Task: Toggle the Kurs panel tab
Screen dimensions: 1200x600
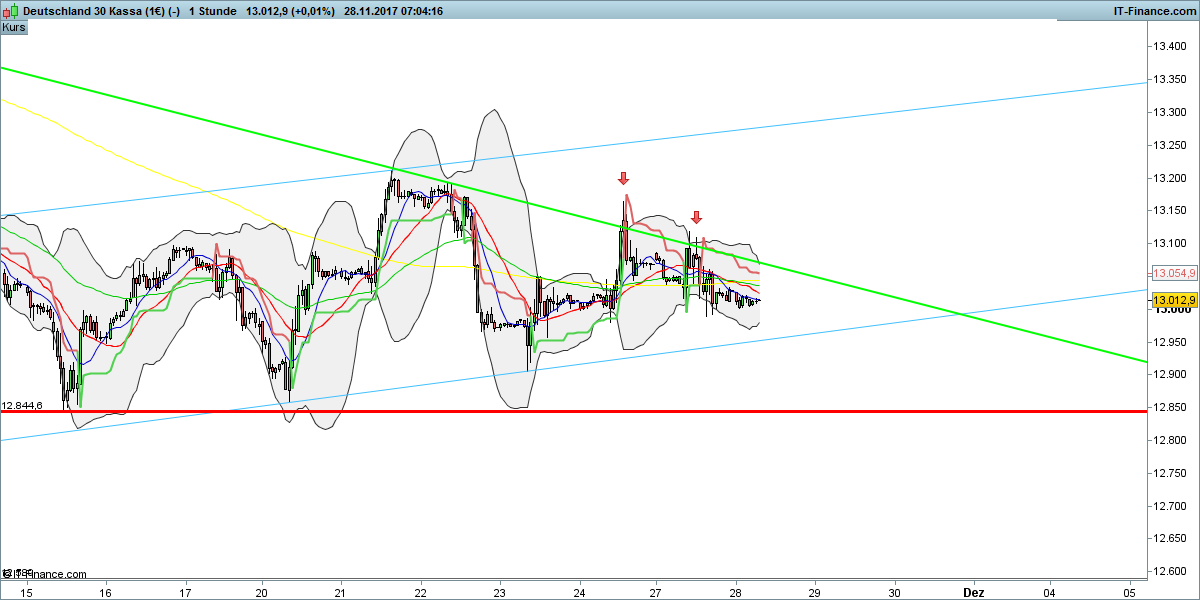Action: 13,27
